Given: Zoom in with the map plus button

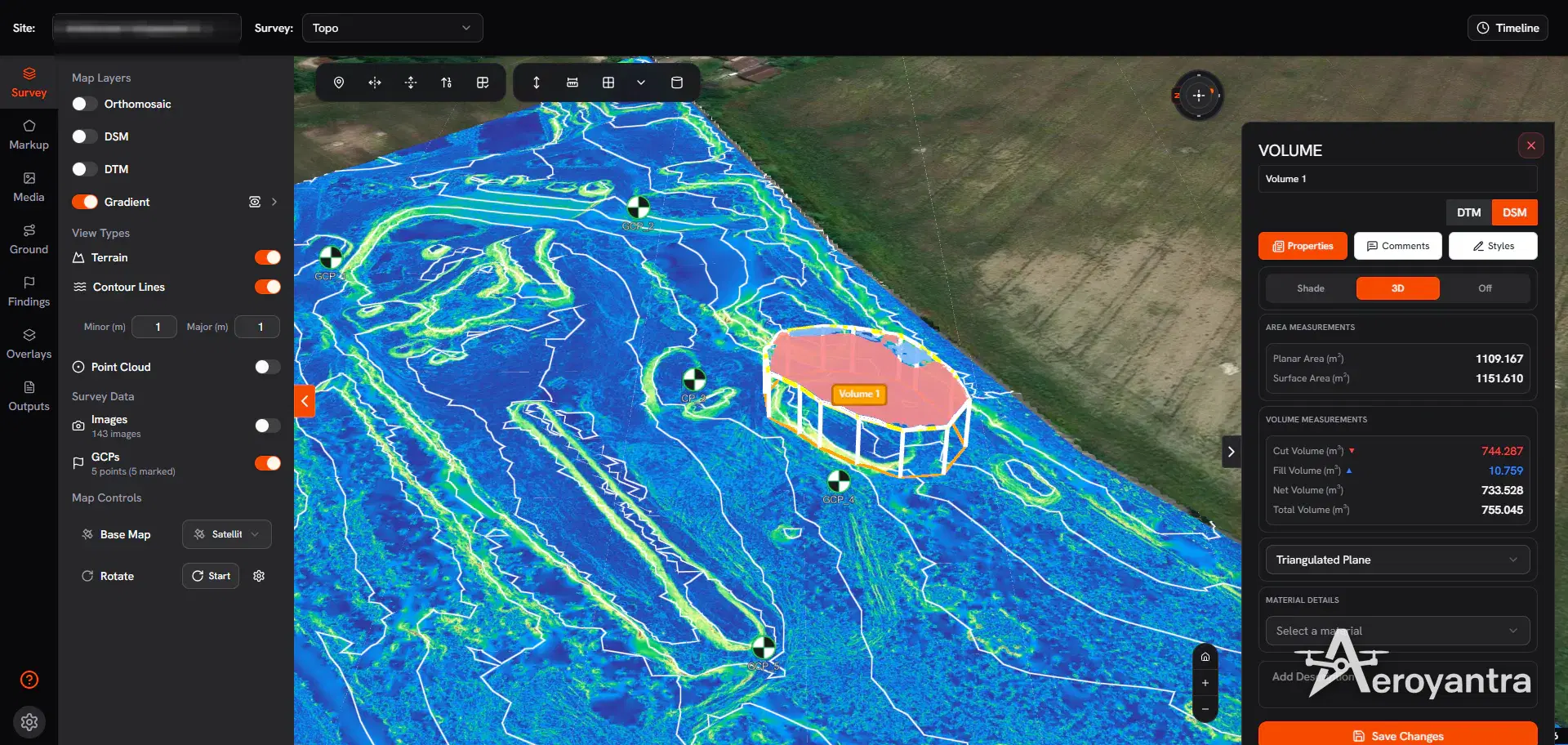Looking at the screenshot, I should 1205,683.
